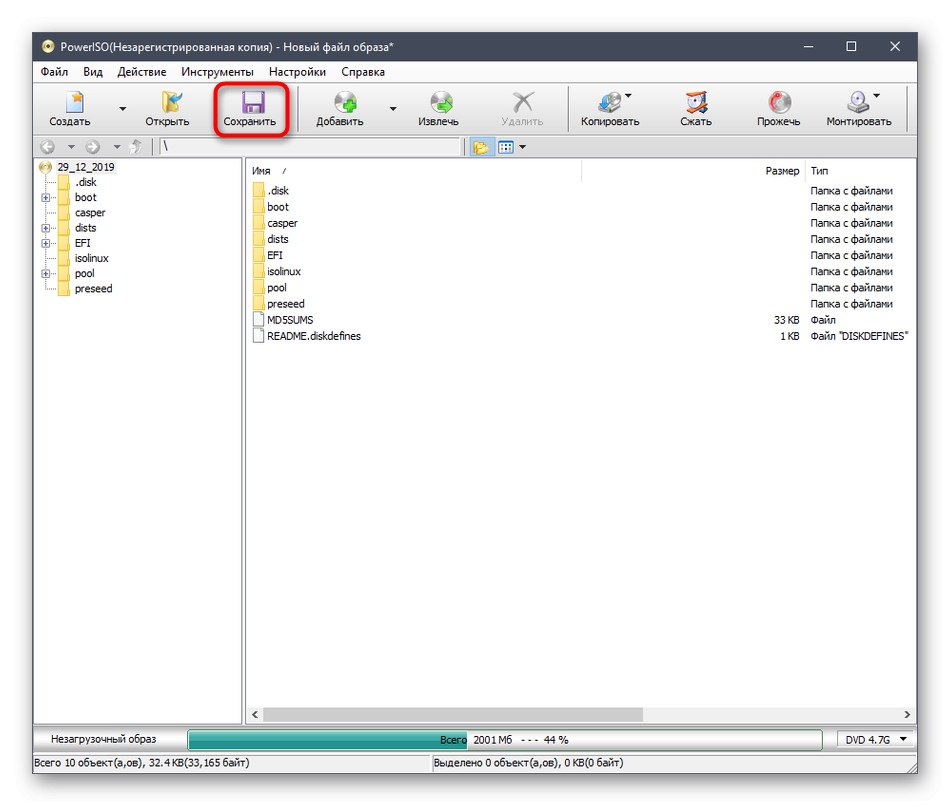Click the Файл "DISKDEFINES" type cell
This screenshot has height=806, width=950.
pyautogui.click(x=859, y=336)
